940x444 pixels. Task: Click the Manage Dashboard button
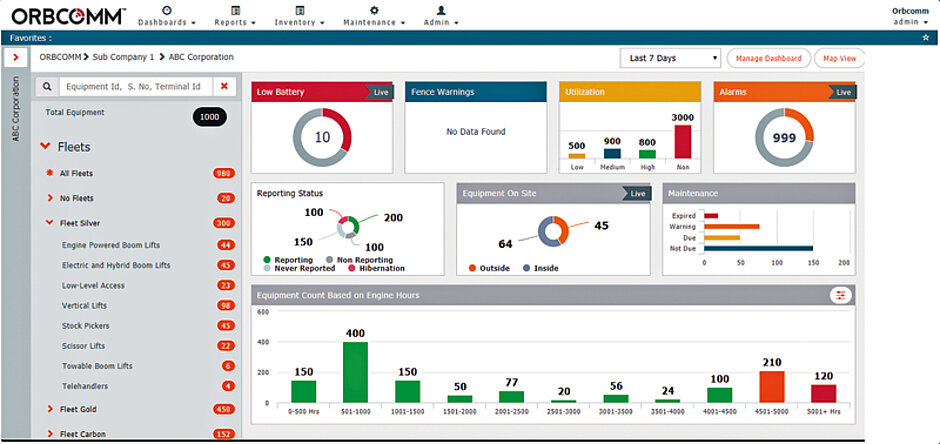coord(768,58)
